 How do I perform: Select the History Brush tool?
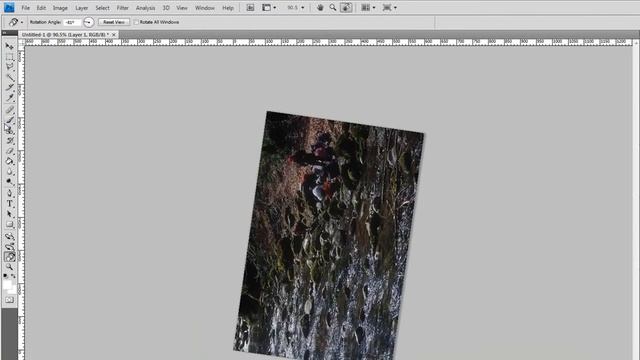pos(9,141)
